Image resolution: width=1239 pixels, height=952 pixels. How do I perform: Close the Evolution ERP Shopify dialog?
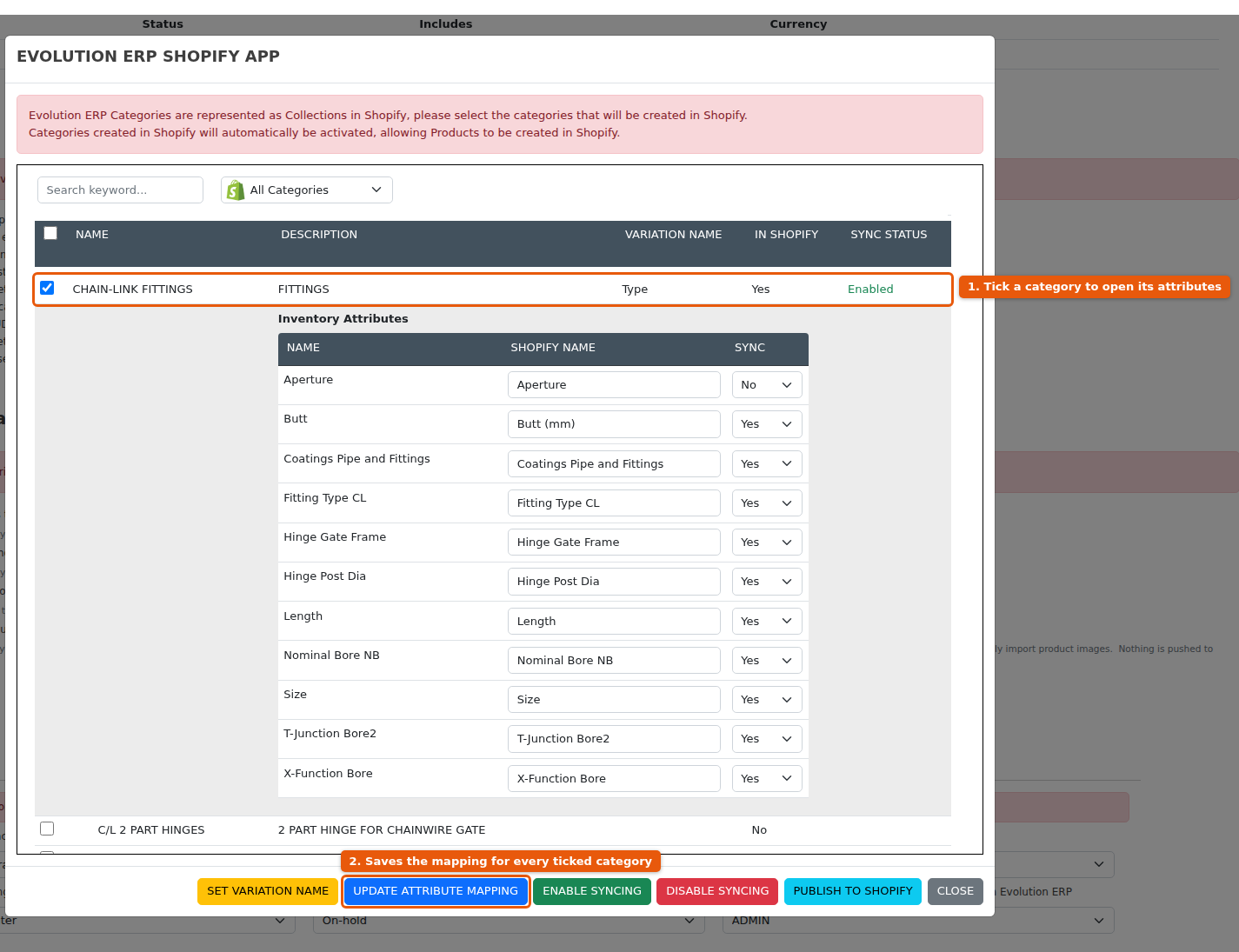[x=956, y=891]
